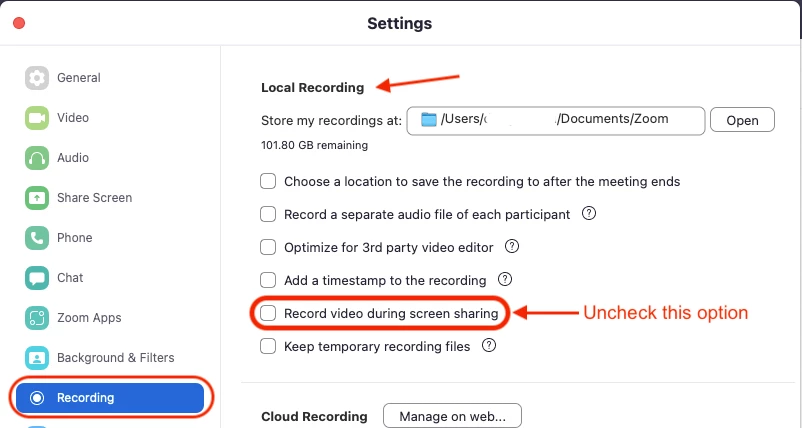Open help for timestamp option
The image size is (802, 428).
coord(505,279)
